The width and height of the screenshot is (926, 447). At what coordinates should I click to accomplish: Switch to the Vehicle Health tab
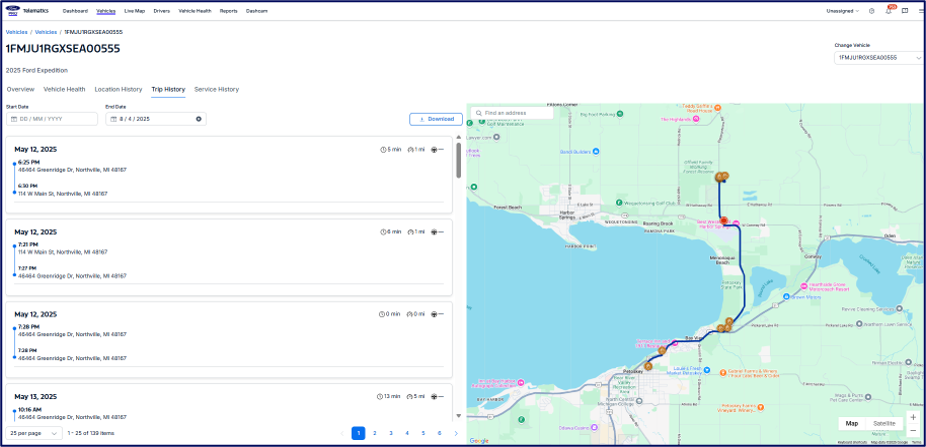(x=64, y=89)
